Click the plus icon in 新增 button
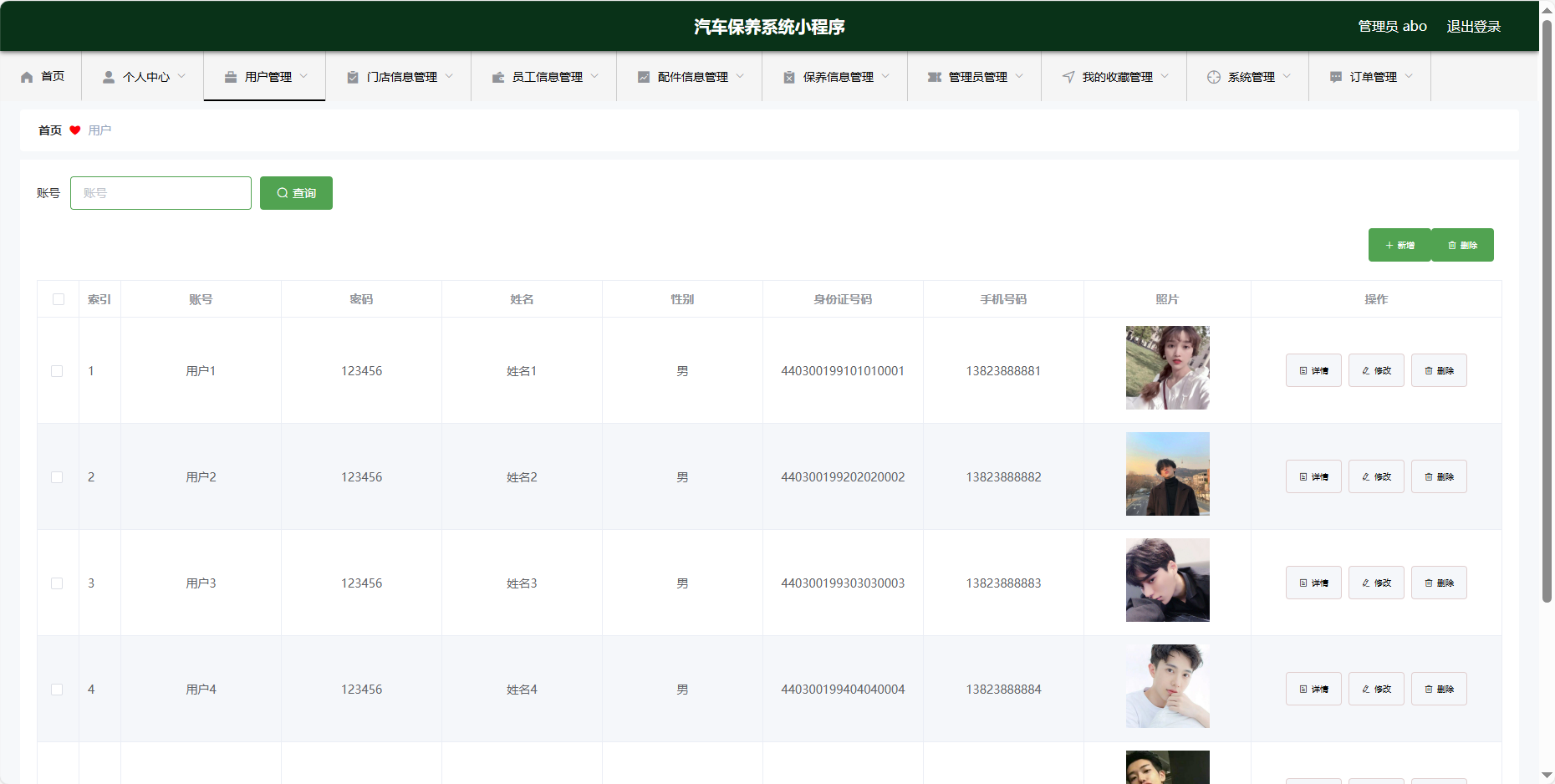The width and height of the screenshot is (1555, 784). tap(1389, 246)
